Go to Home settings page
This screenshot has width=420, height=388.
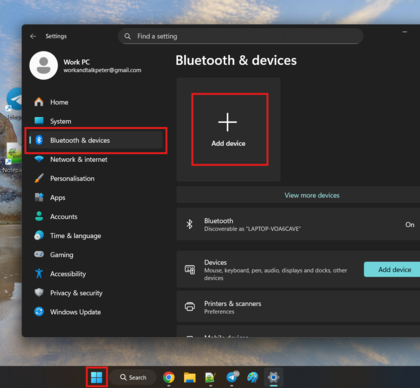tap(96, 102)
